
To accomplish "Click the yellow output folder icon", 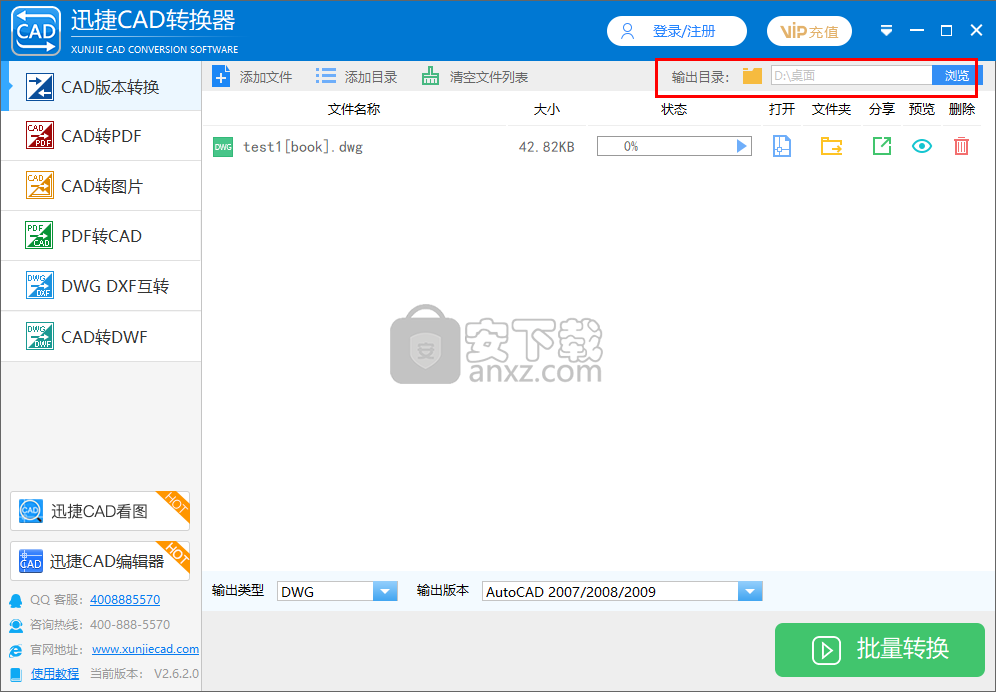I will (752, 76).
